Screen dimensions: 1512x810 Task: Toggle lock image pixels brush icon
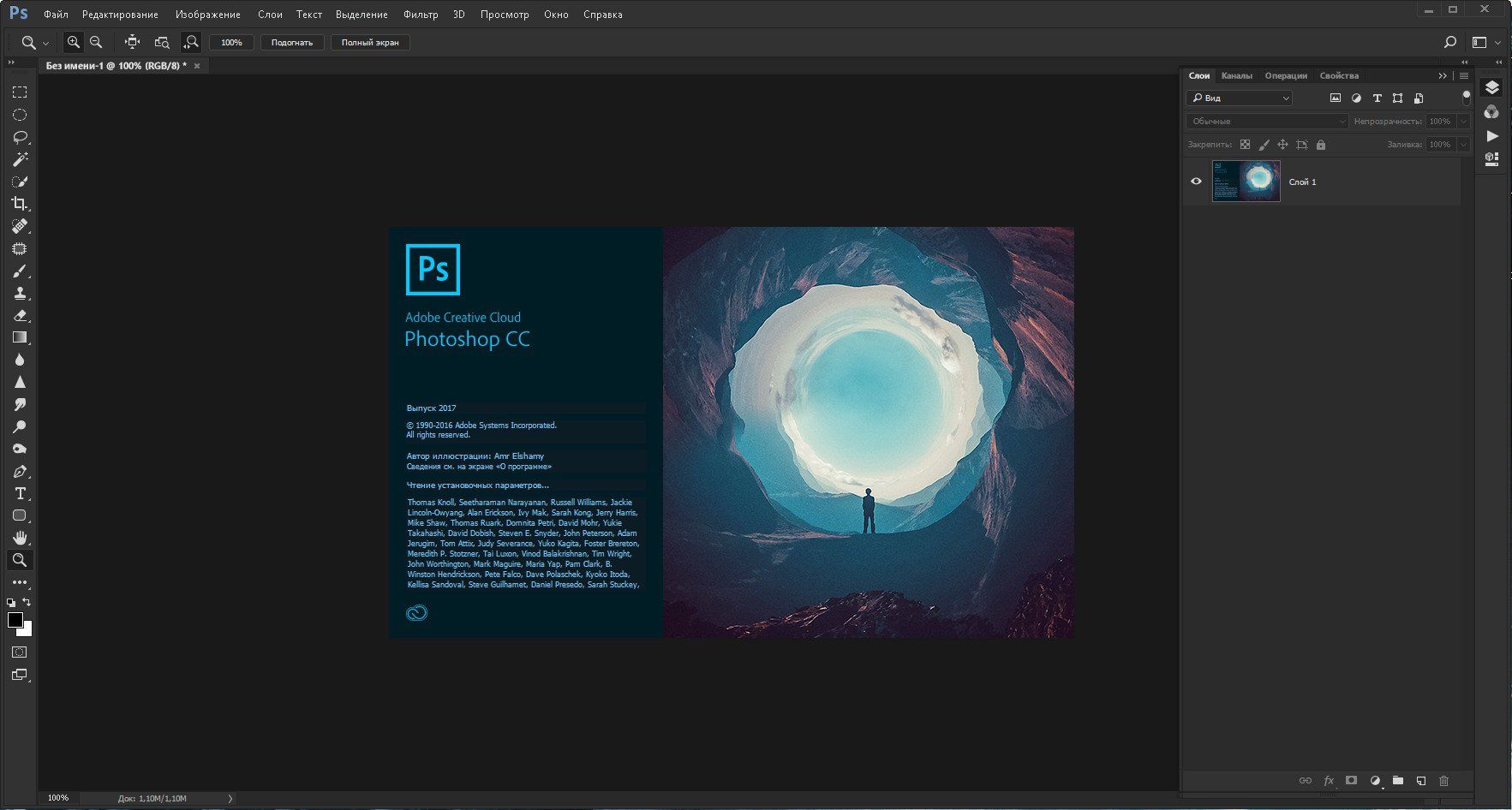pyautogui.click(x=1264, y=145)
